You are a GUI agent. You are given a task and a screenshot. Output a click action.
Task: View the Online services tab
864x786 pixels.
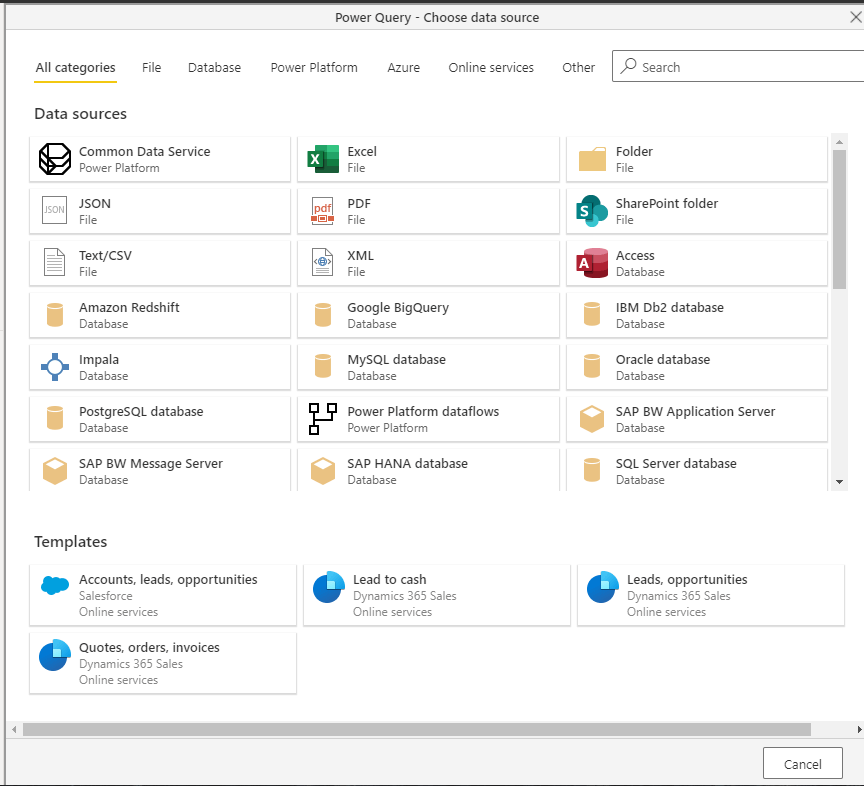pyautogui.click(x=491, y=67)
